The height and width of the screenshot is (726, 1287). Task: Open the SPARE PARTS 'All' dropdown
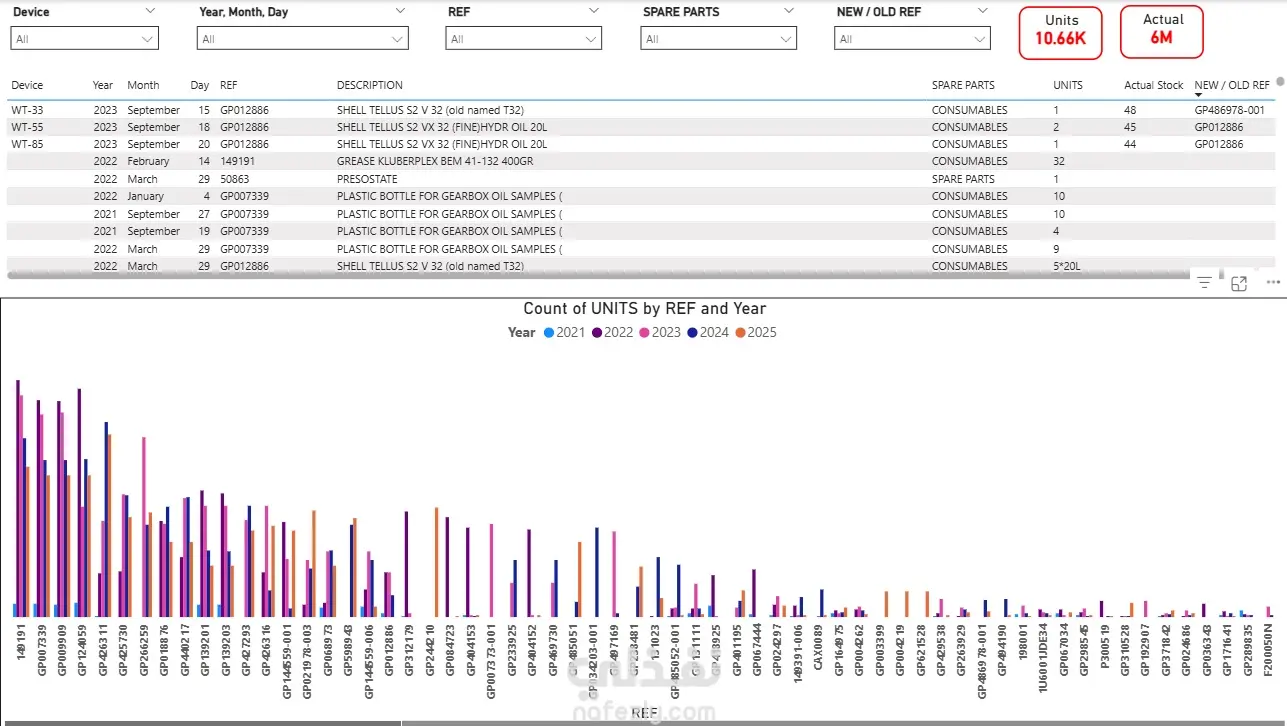(x=718, y=39)
